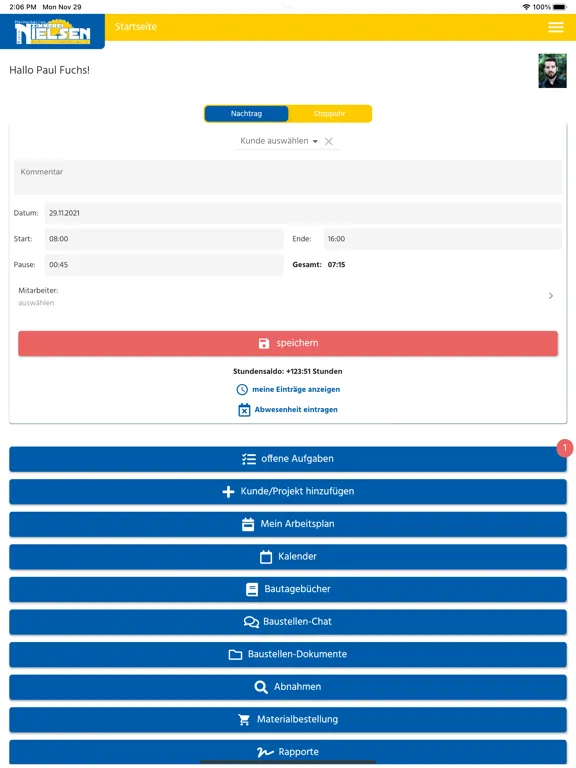Expand the Mitarbeiter selection chevron
Image resolution: width=576 pixels, height=768 pixels.
pos(551,296)
